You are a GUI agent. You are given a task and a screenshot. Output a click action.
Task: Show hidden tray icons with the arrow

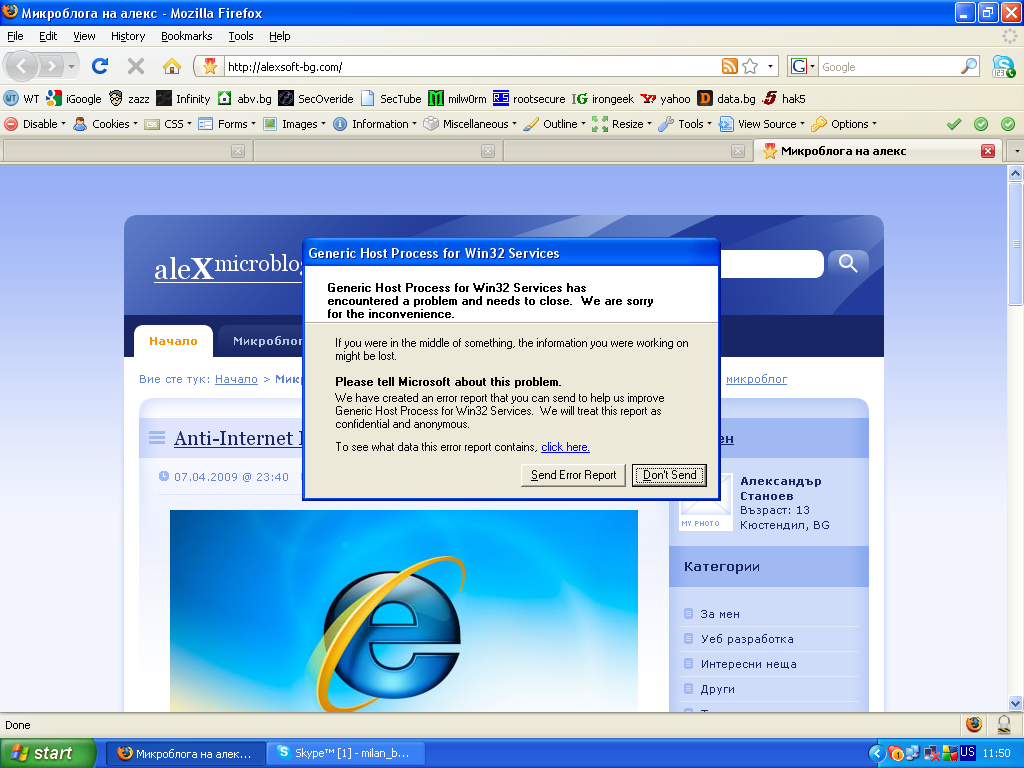876,753
